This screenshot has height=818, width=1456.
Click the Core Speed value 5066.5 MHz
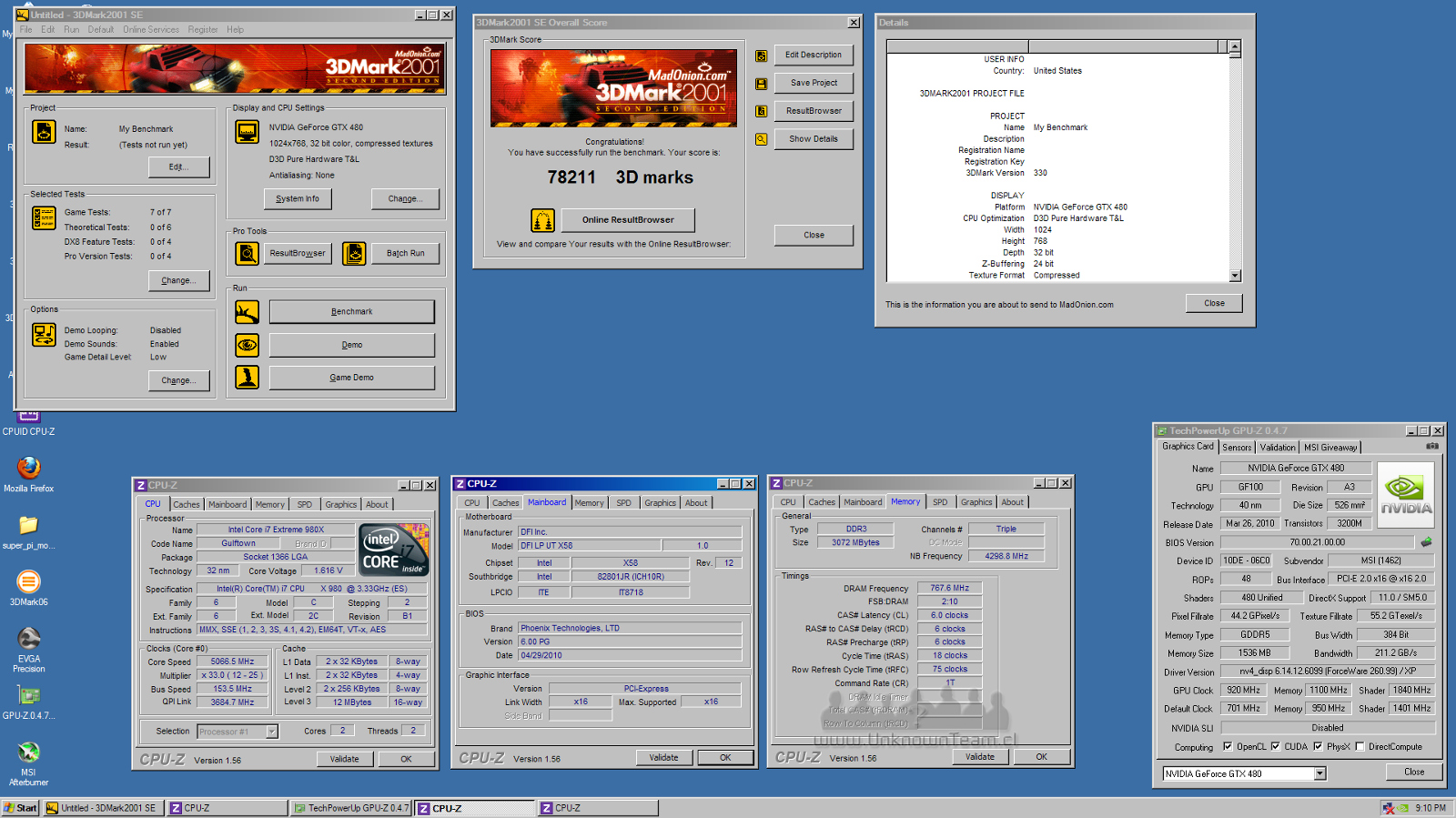point(232,661)
